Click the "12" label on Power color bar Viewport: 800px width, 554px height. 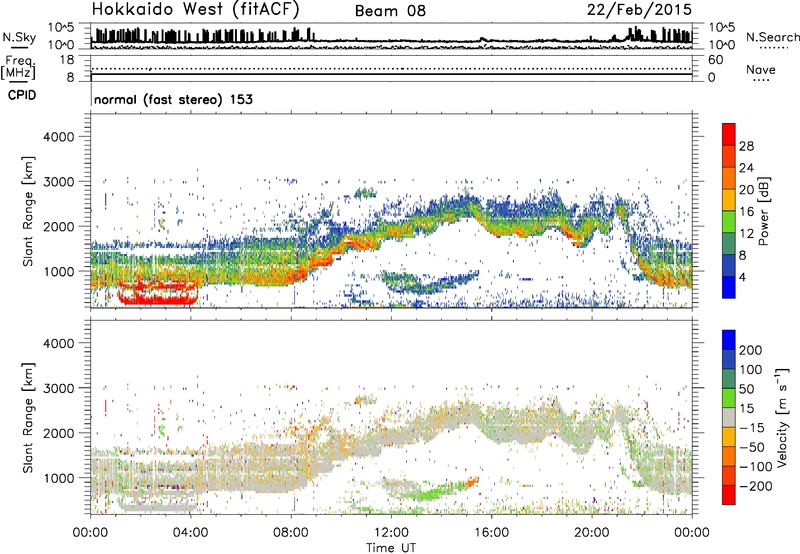click(746, 234)
